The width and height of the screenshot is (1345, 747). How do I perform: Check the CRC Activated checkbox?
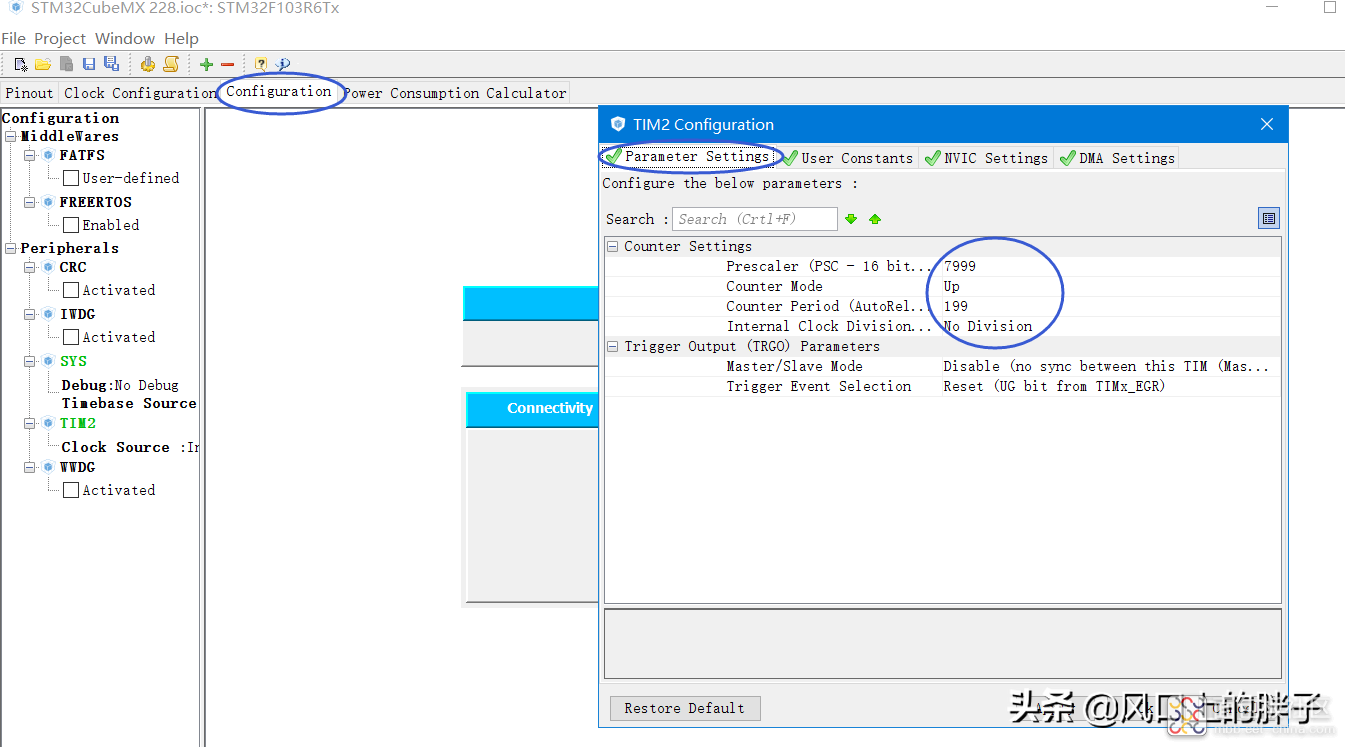[x=71, y=290]
